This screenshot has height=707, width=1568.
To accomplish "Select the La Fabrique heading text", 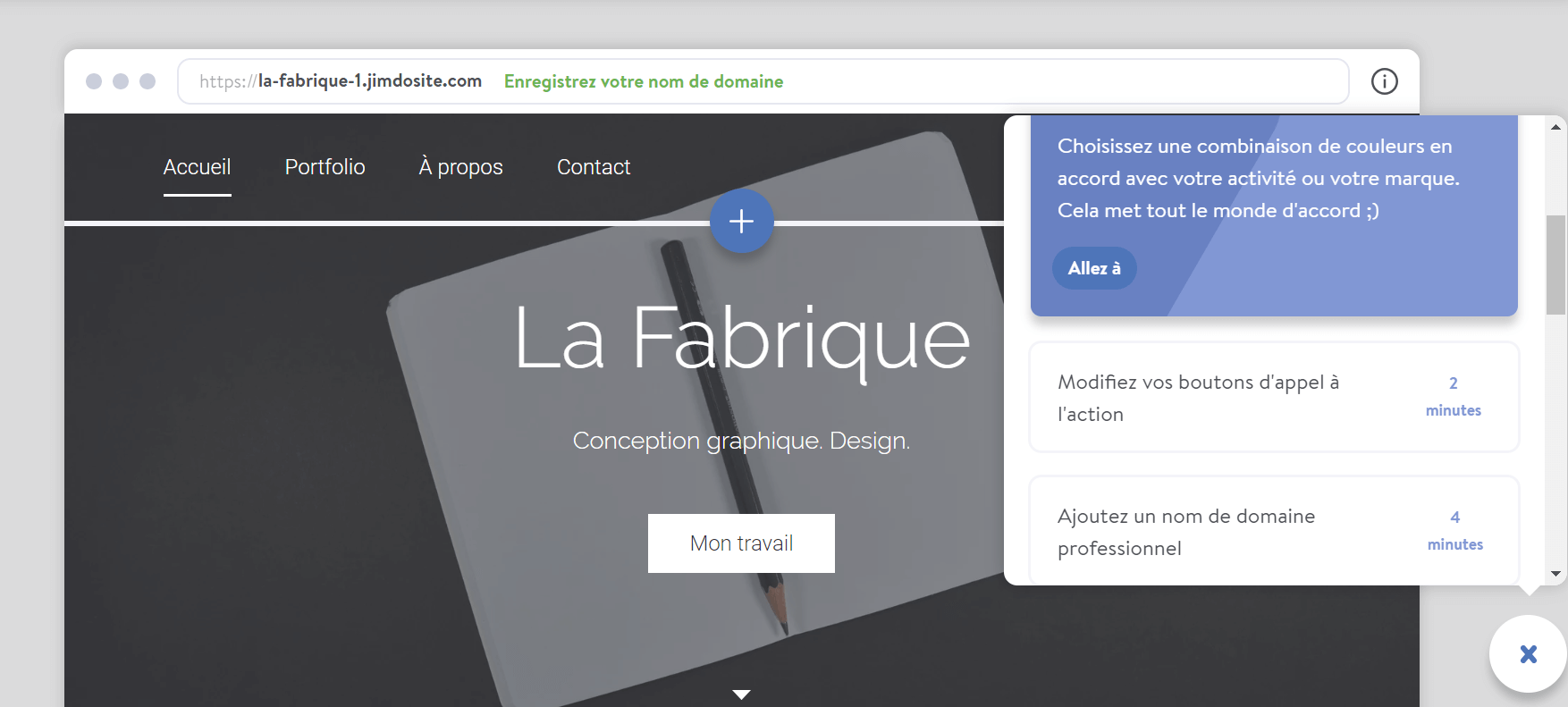I will tap(741, 340).
